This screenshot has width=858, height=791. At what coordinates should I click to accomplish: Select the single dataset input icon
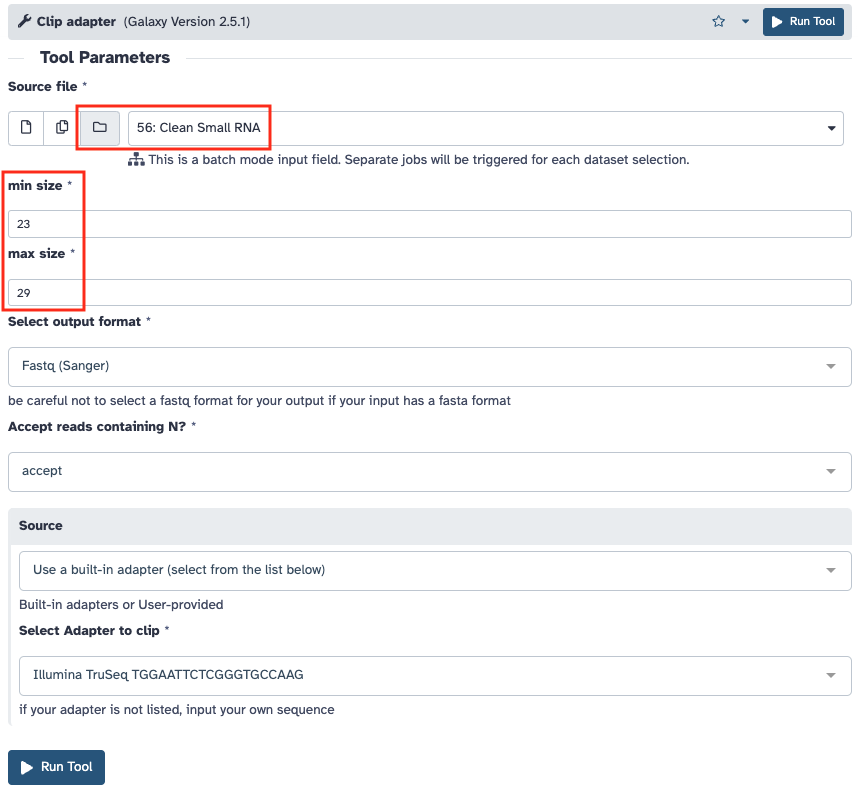(26, 128)
